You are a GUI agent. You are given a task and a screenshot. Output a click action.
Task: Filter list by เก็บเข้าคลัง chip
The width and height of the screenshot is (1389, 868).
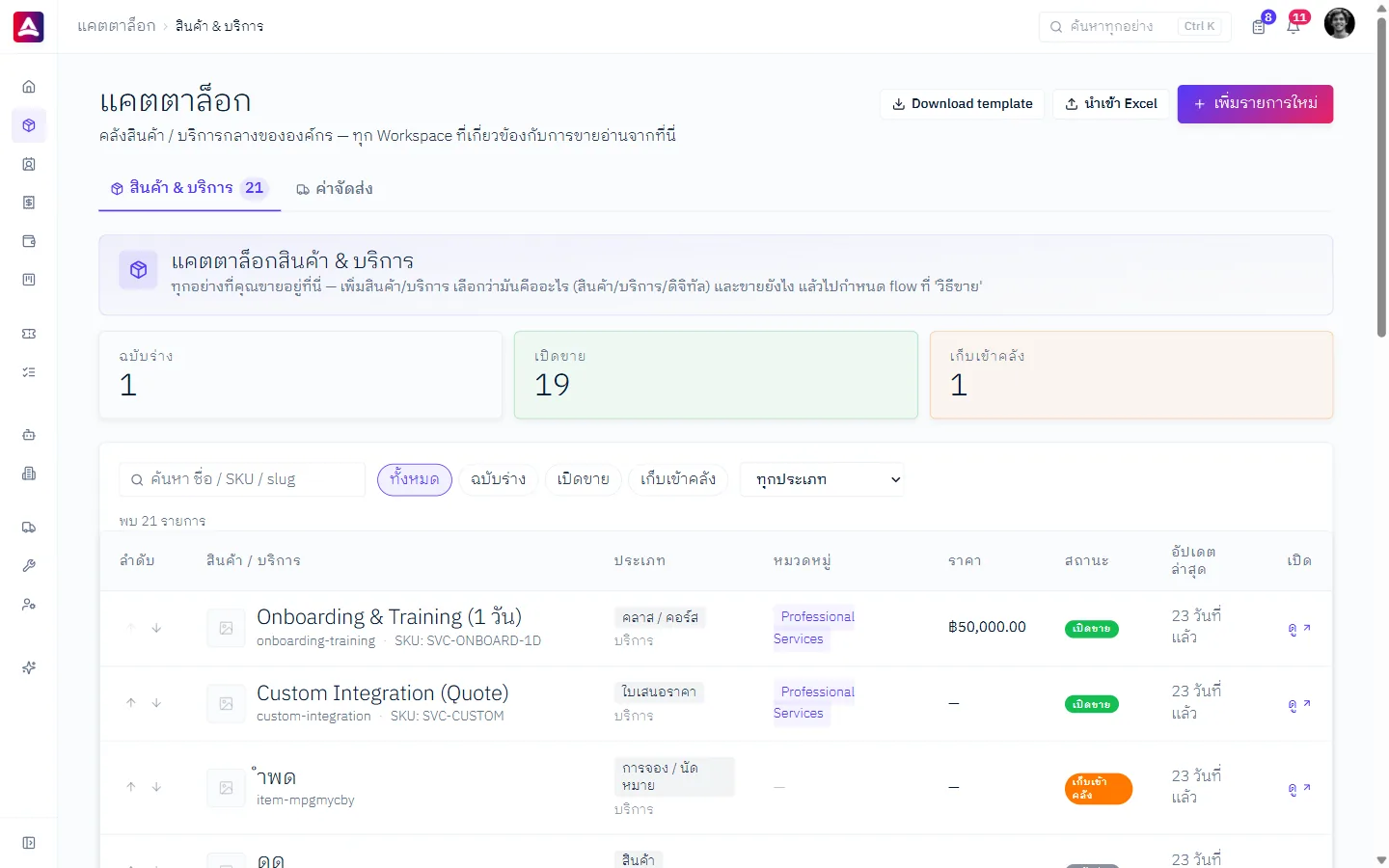coord(678,479)
